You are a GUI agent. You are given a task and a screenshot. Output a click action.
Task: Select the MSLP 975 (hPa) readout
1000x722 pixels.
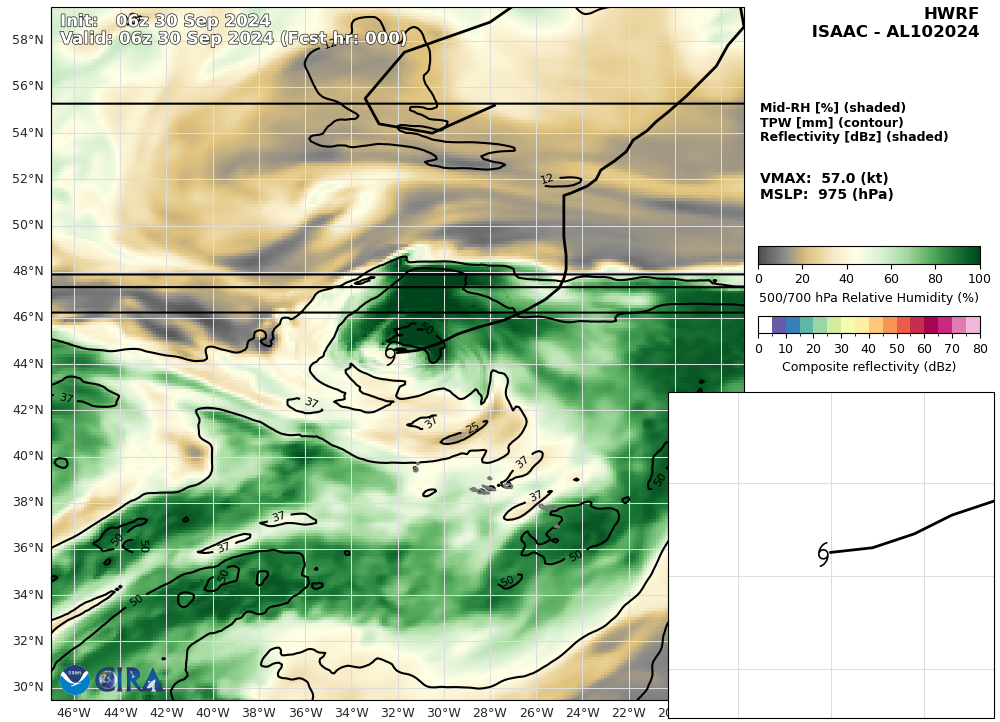pos(826,195)
